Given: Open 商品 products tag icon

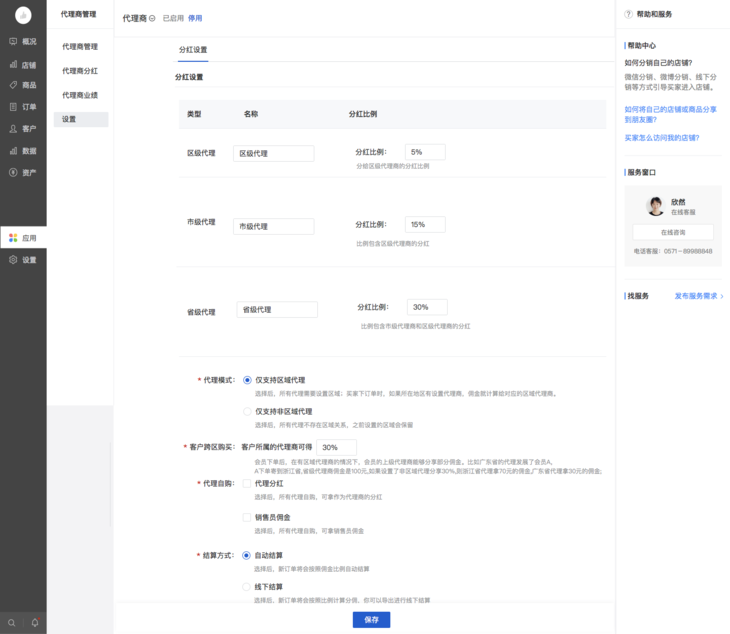Looking at the screenshot, I should 13,85.
